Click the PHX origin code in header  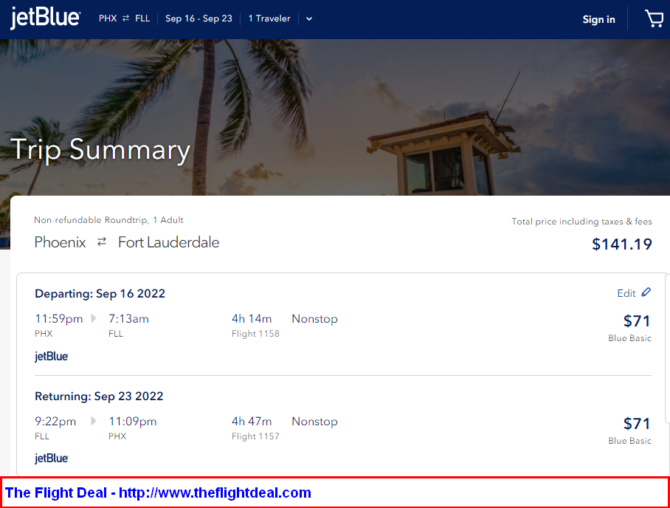coord(108,18)
